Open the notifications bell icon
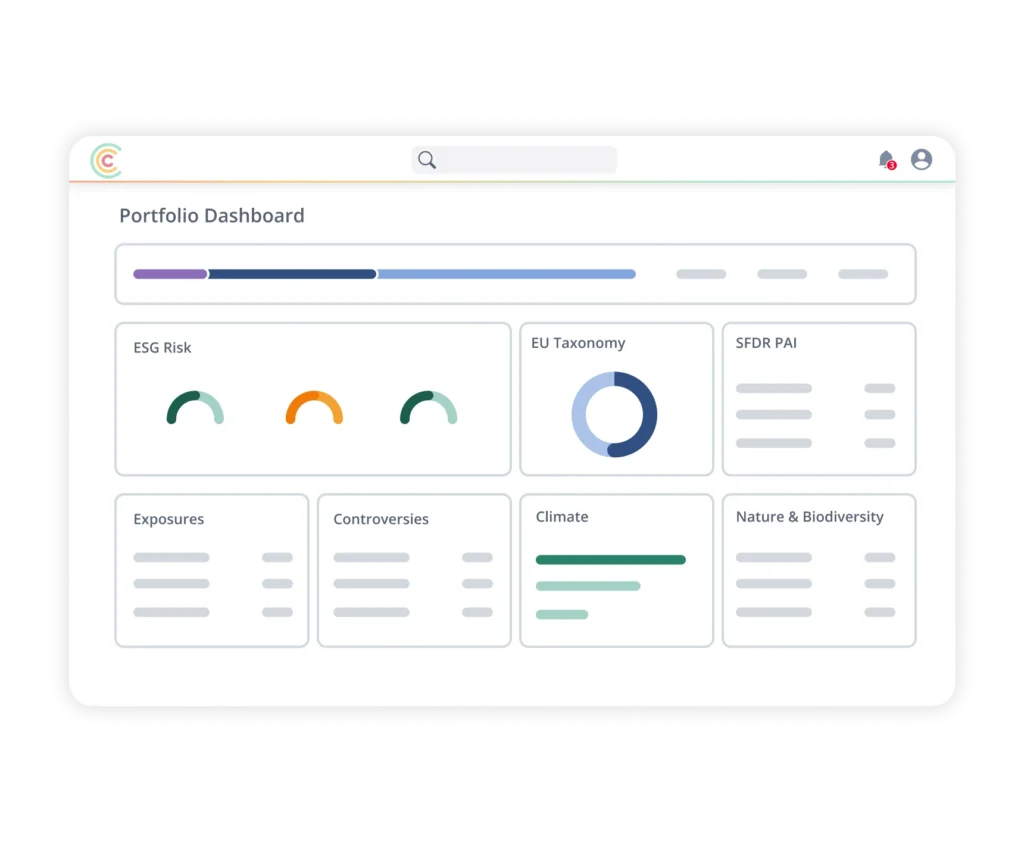1024x843 pixels. [x=887, y=160]
